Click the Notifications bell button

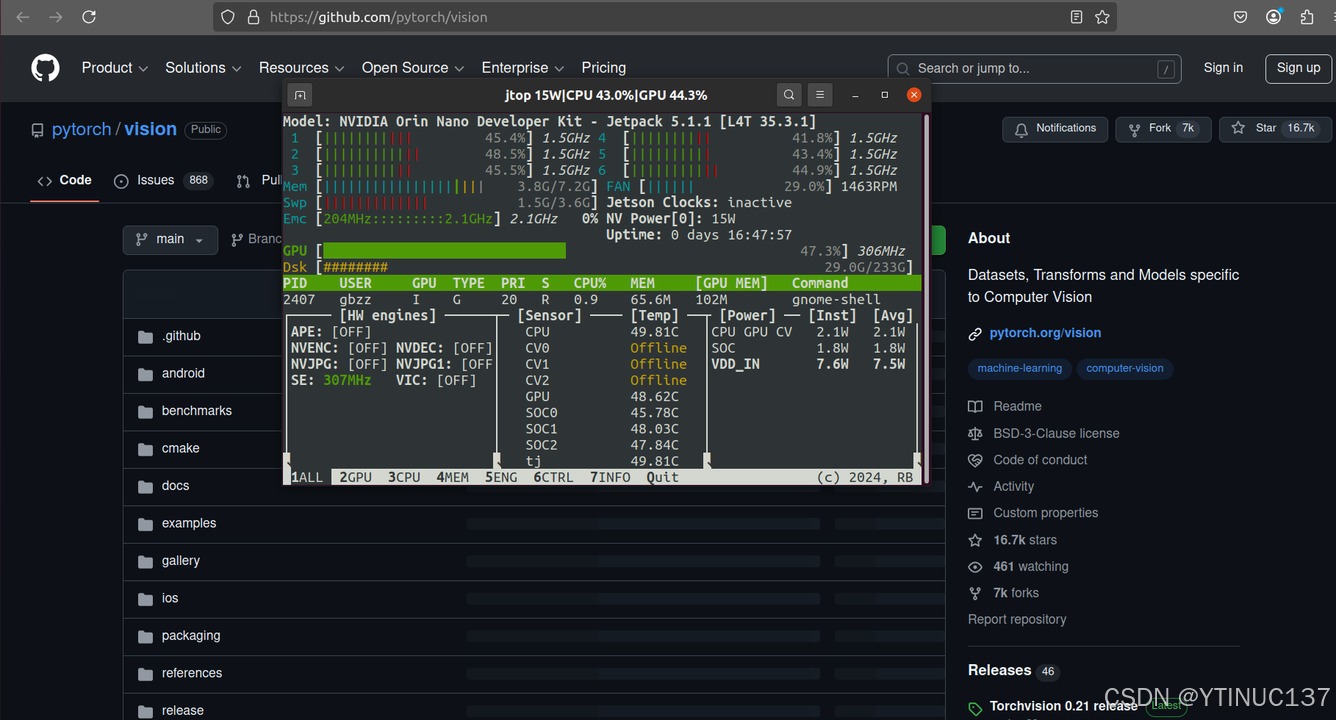pyautogui.click(x=1055, y=129)
